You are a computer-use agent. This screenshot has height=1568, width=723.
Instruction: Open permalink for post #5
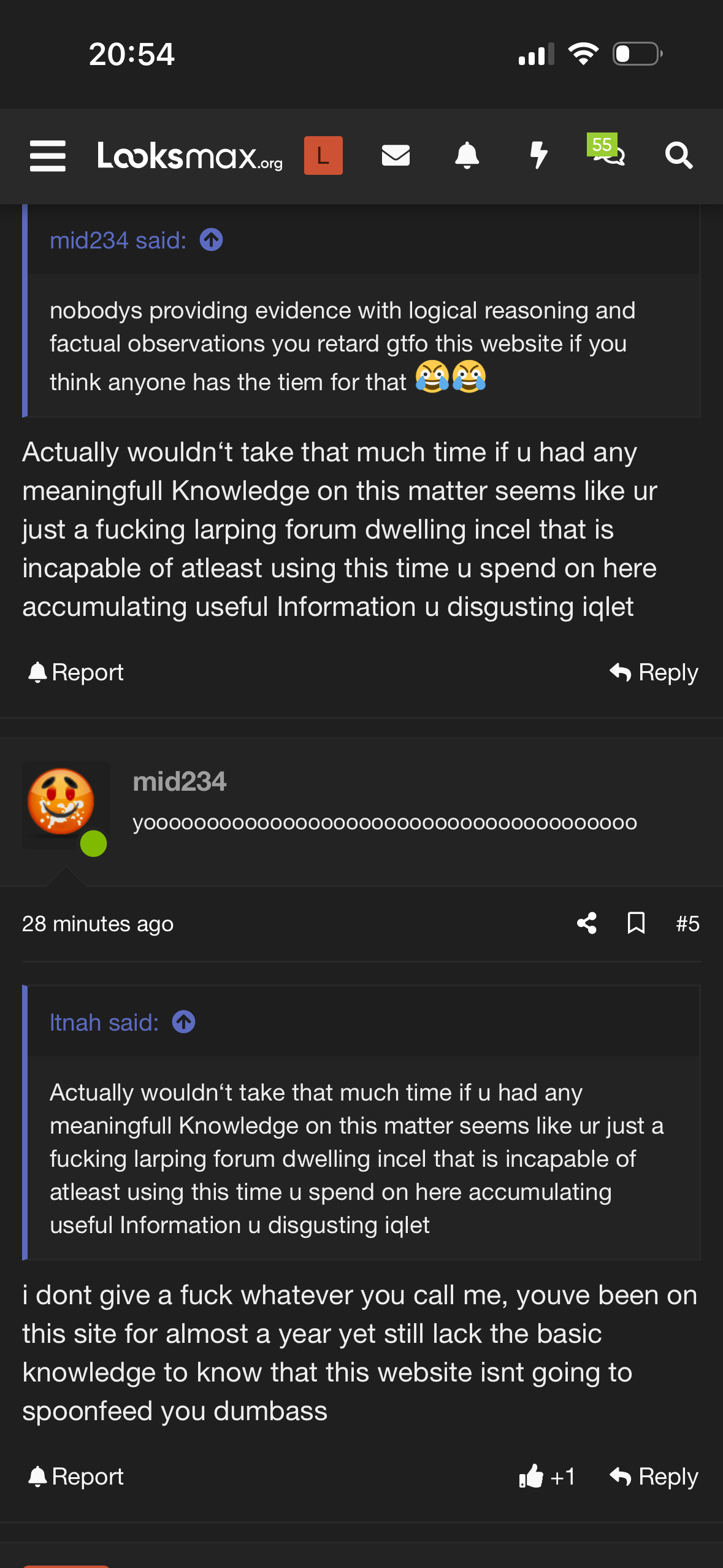coord(687,923)
